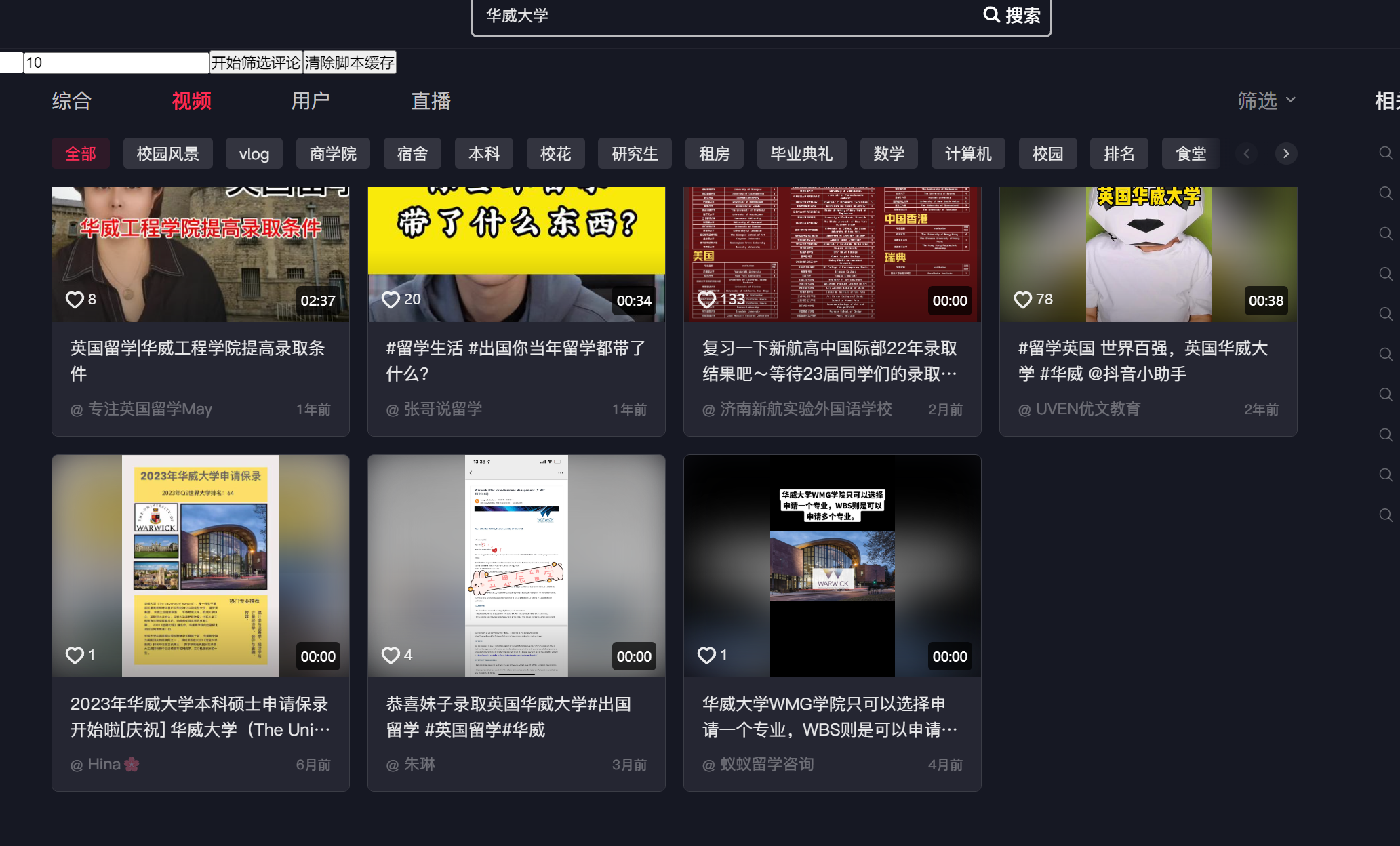Open the 筛选 filter dropdown

click(x=1266, y=100)
